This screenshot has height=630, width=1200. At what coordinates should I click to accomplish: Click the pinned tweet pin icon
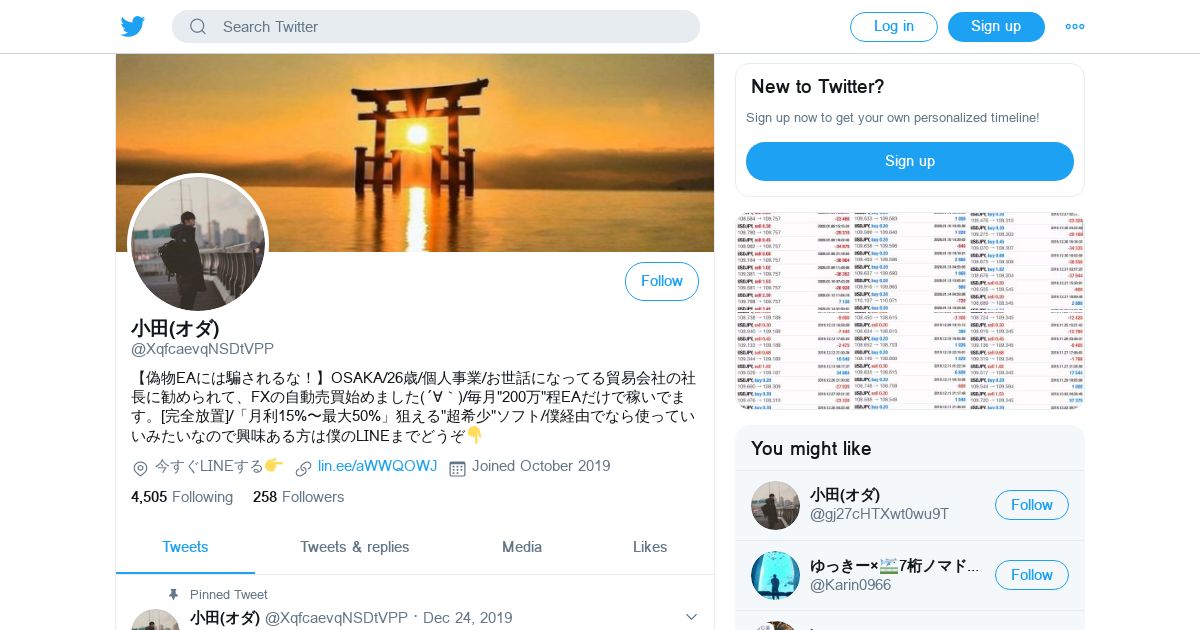173,594
